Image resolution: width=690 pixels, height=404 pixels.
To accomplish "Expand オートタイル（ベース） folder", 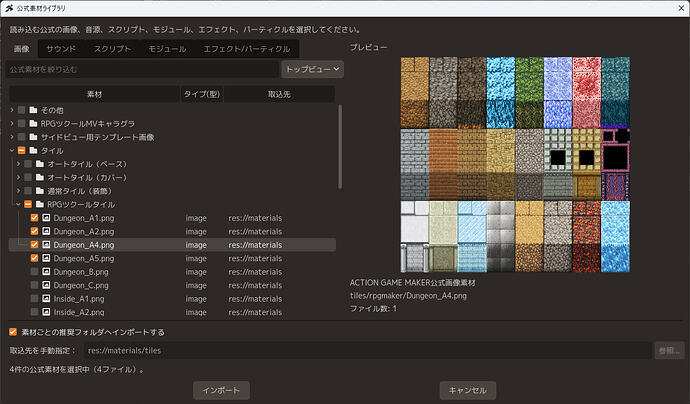I will 18,164.
